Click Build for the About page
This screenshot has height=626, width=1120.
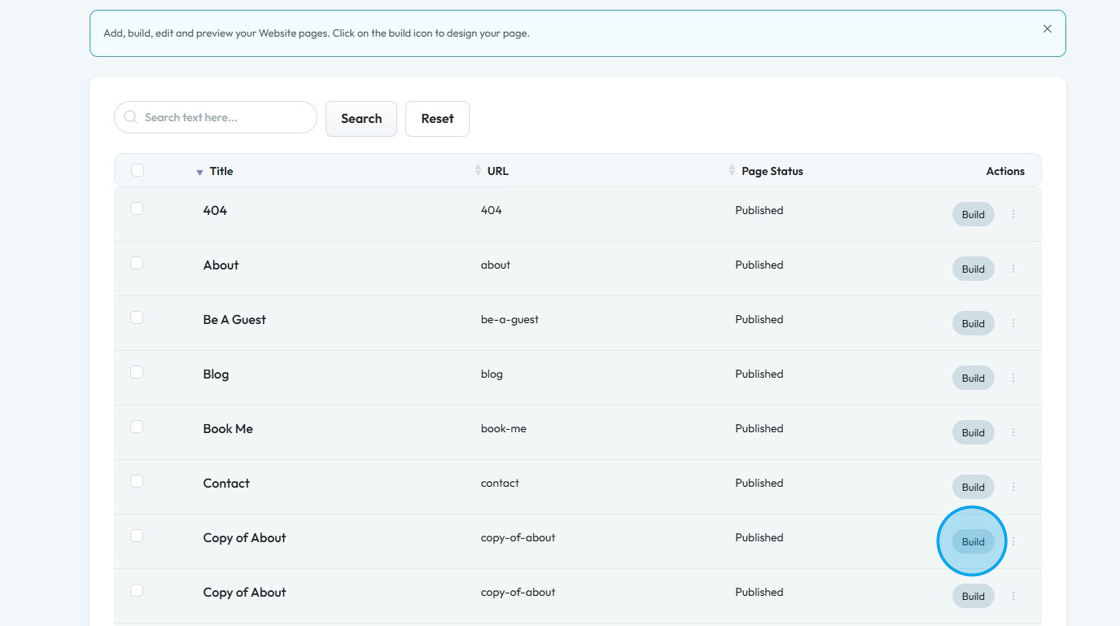point(973,269)
